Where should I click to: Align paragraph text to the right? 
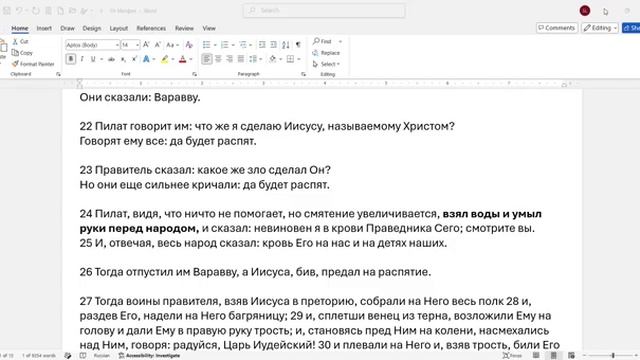pyautogui.click(x=229, y=59)
